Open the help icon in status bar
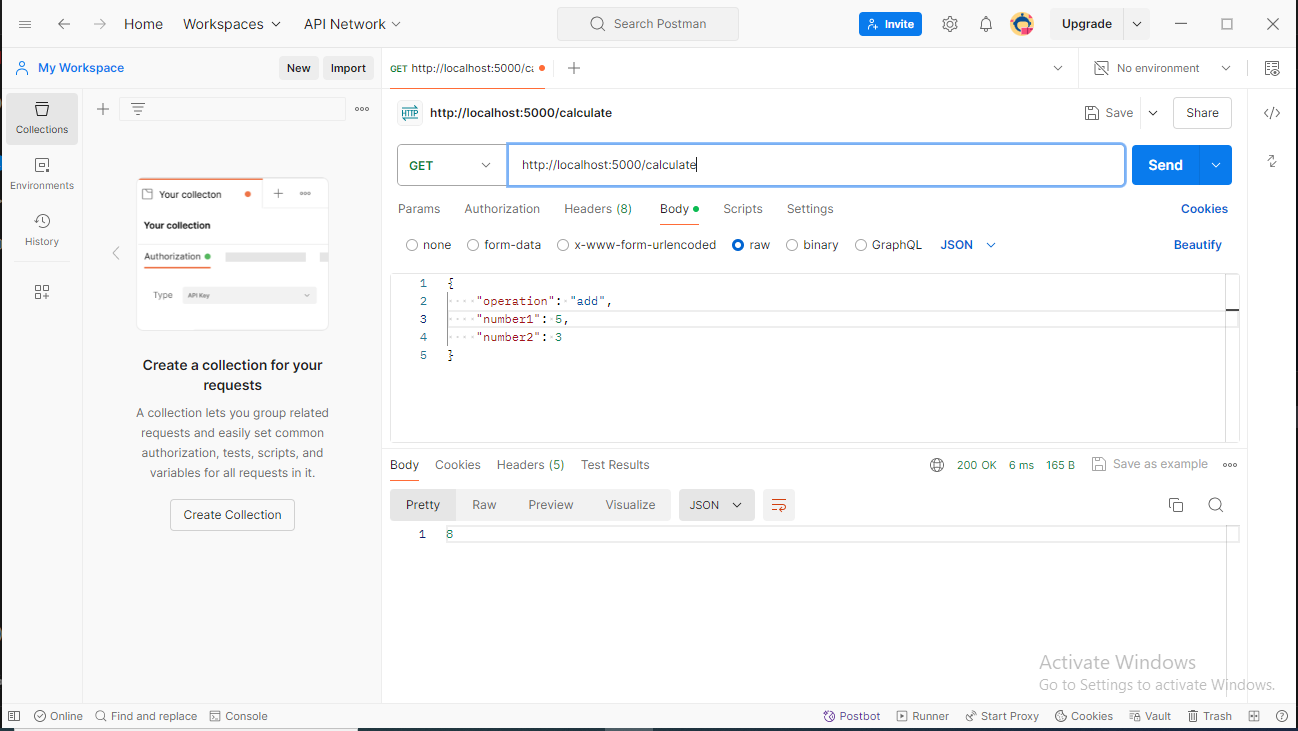This screenshot has height=731, width=1298. pyautogui.click(x=1282, y=716)
